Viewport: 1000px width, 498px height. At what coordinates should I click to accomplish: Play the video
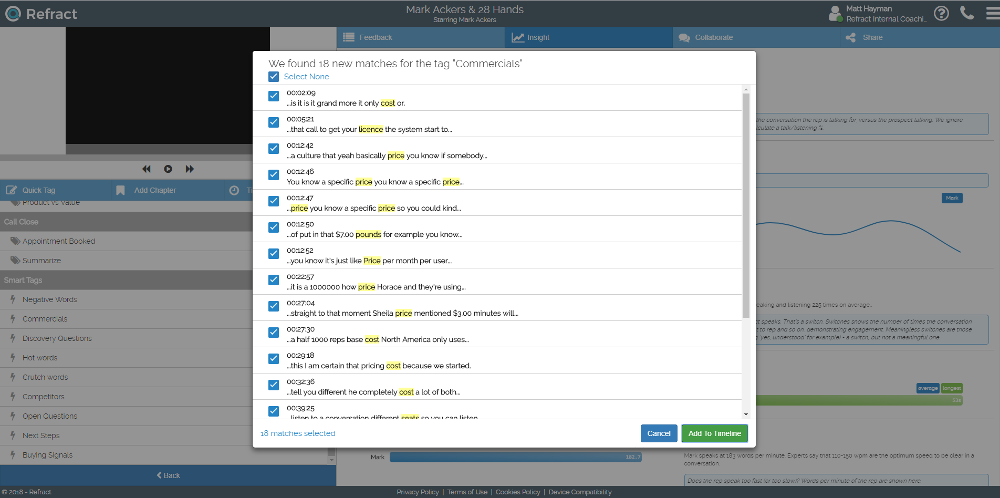(x=168, y=169)
